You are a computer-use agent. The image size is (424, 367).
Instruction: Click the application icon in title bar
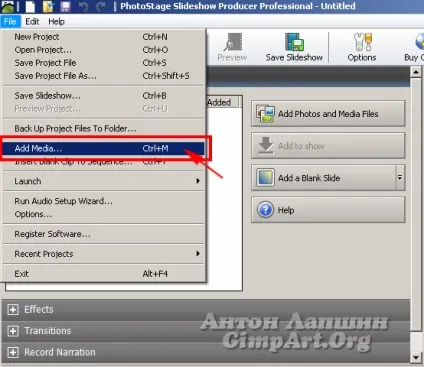click(x=7, y=6)
